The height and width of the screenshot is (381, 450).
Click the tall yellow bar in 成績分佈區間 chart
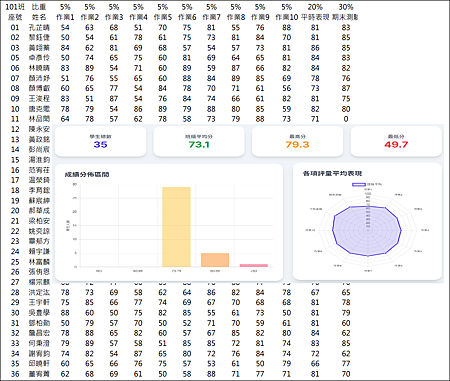click(176, 227)
